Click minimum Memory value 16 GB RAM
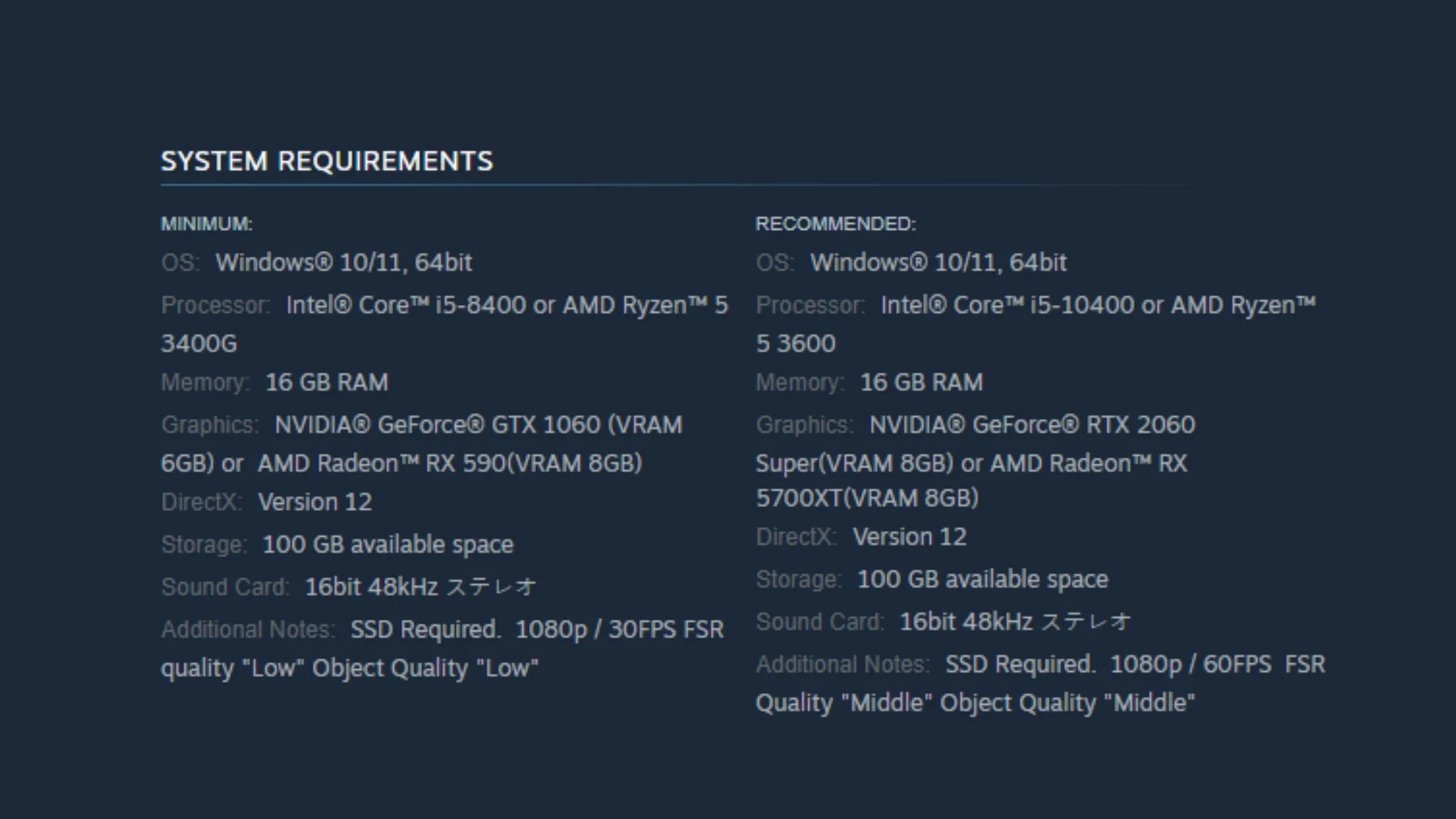Screen dimensions: 1456x819 coord(327,383)
